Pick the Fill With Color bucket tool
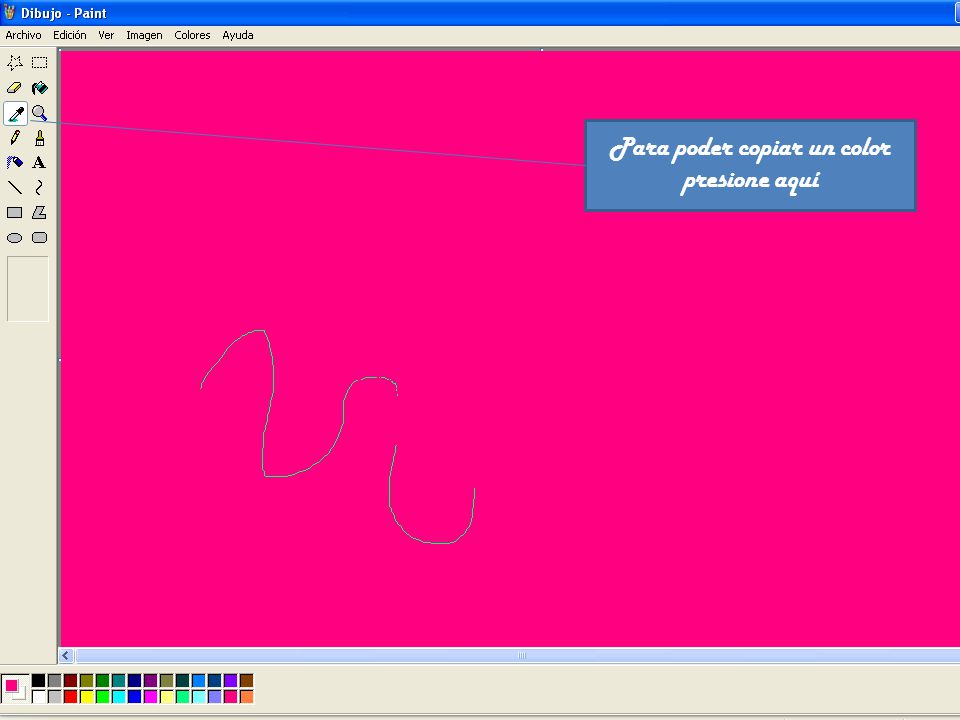 click(x=40, y=88)
